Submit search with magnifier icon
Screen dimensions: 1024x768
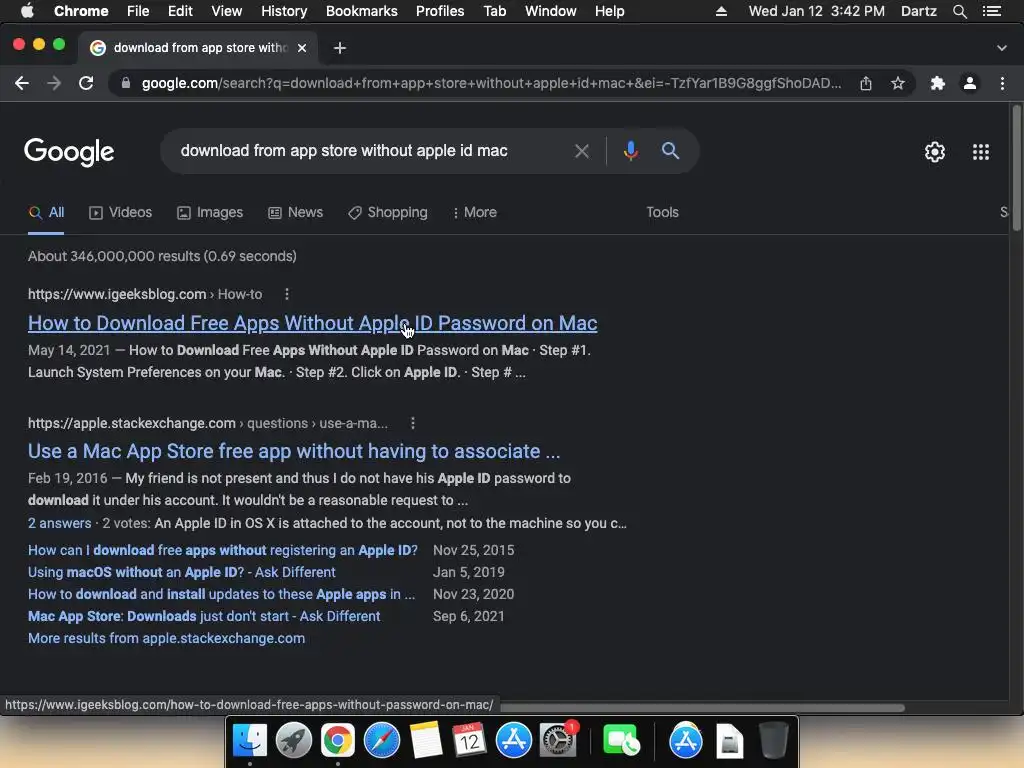pos(670,151)
